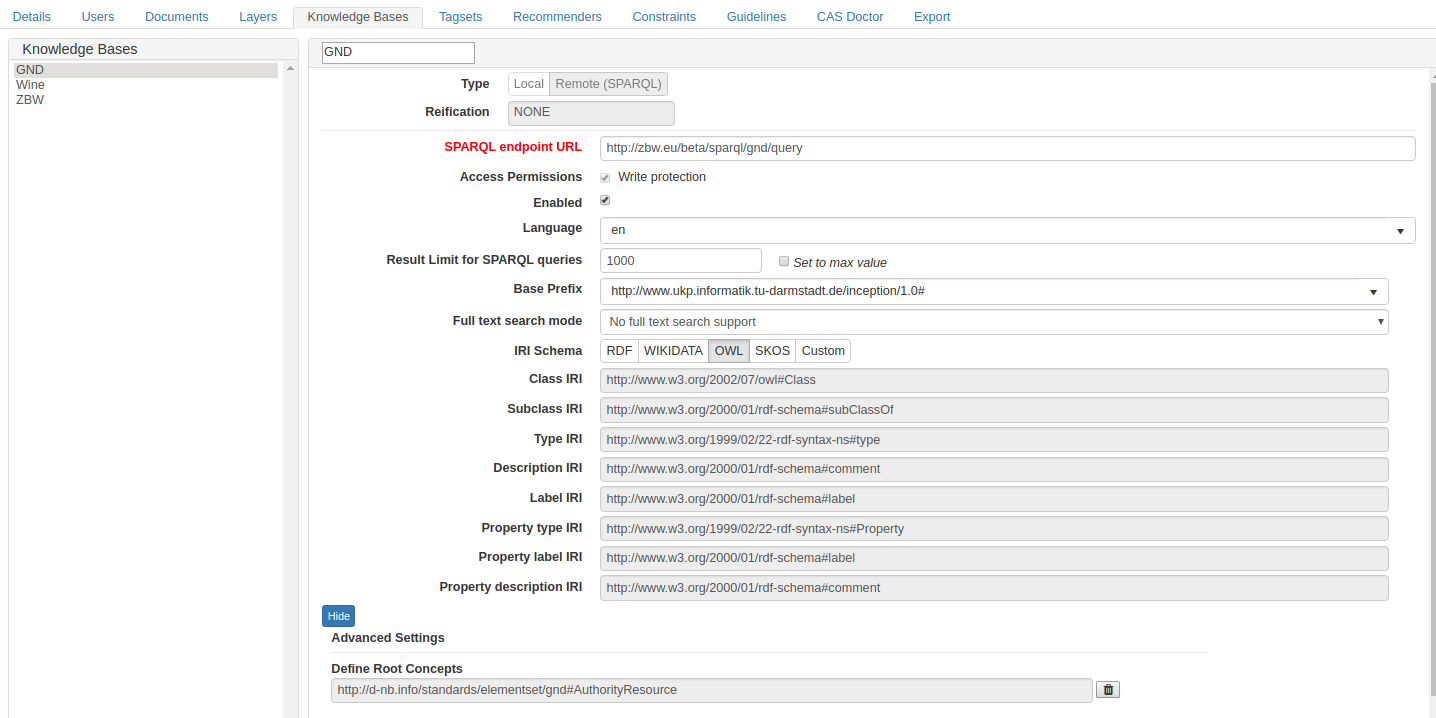Screen dimensions: 1436x718
Task: Select the WIKIDATA IRI schema
Action: [x=673, y=350]
